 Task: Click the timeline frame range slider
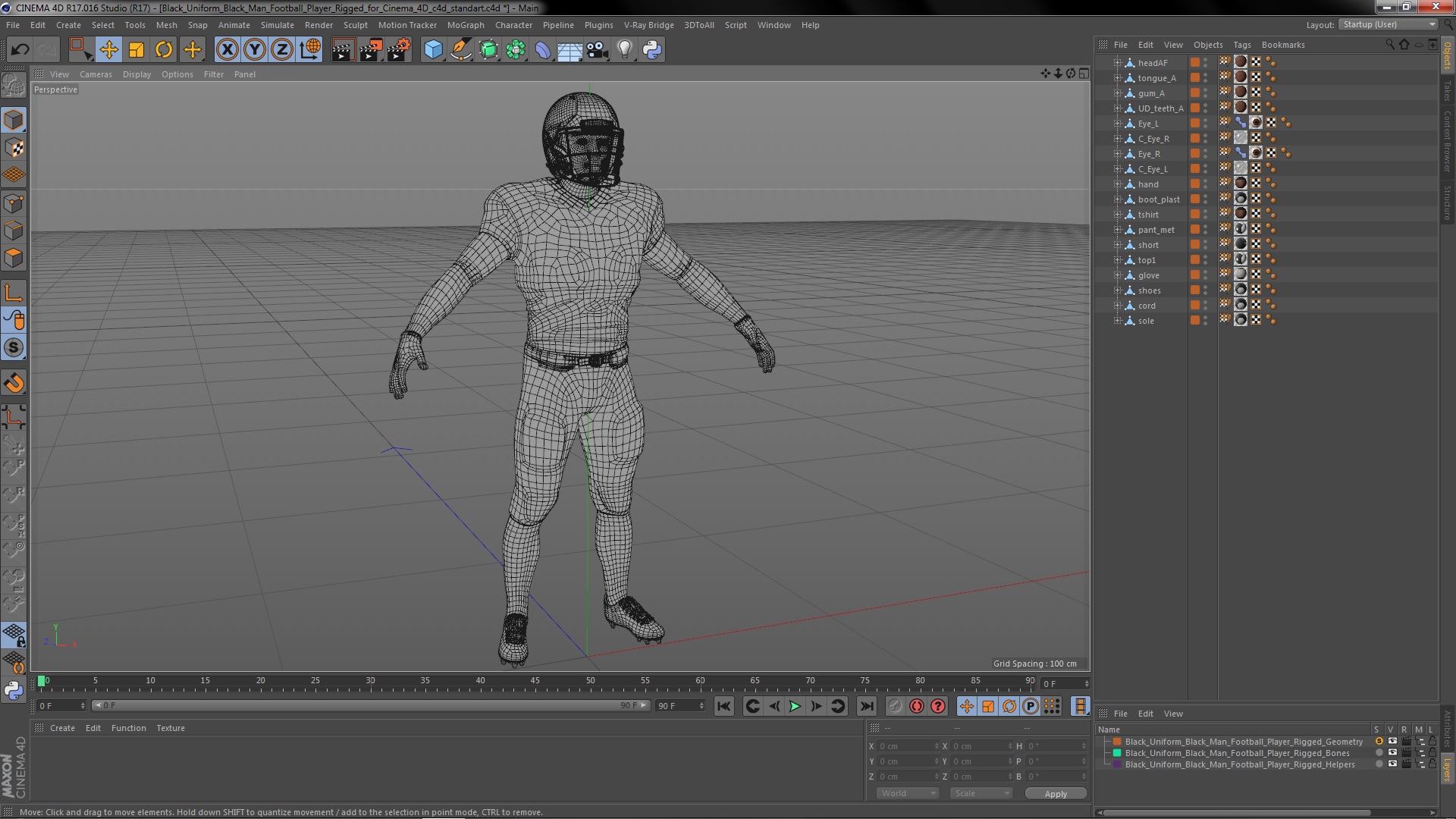[371, 705]
